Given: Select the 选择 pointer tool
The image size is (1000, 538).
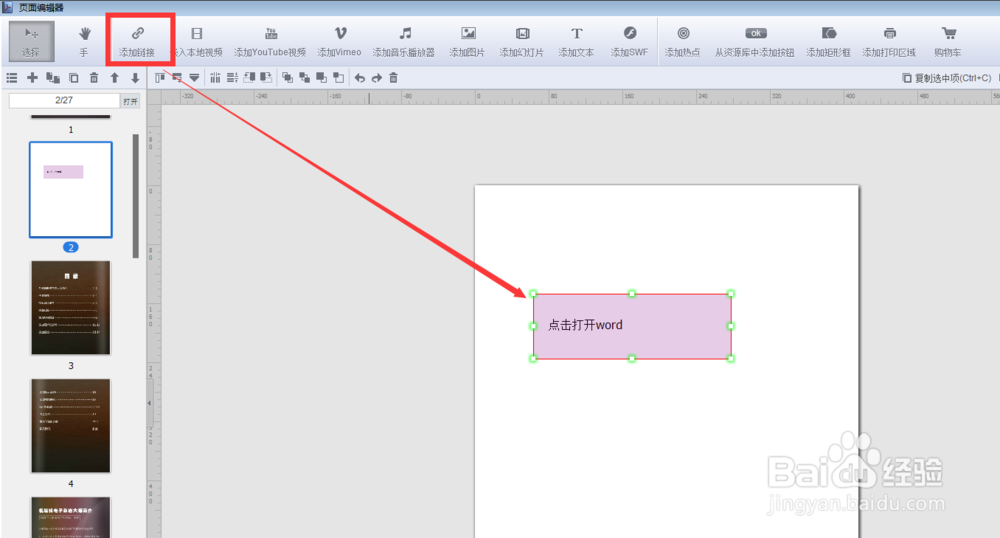Looking at the screenshot, I should coord(31,41).
